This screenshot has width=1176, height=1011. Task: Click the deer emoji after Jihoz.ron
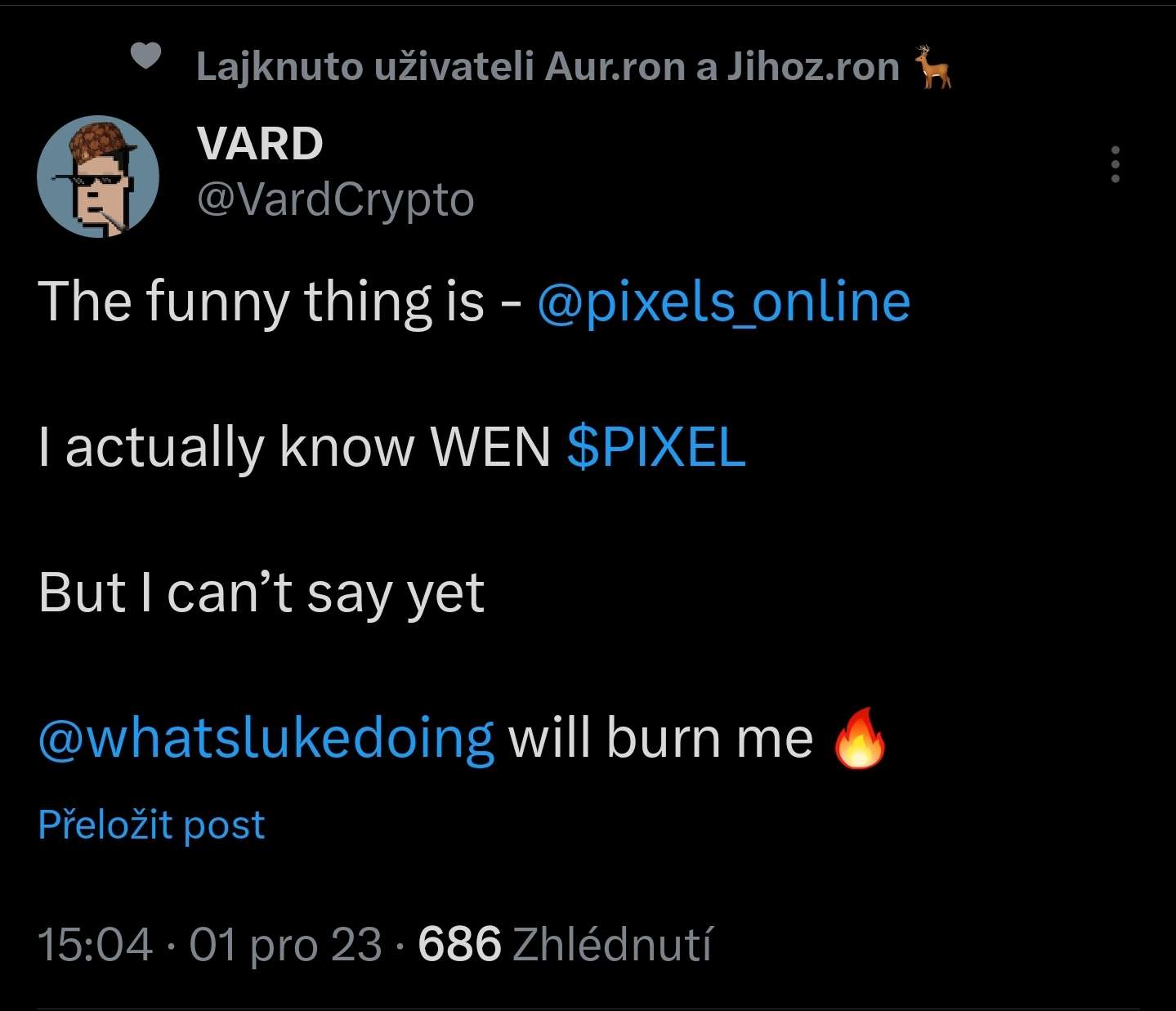point(933,67)
